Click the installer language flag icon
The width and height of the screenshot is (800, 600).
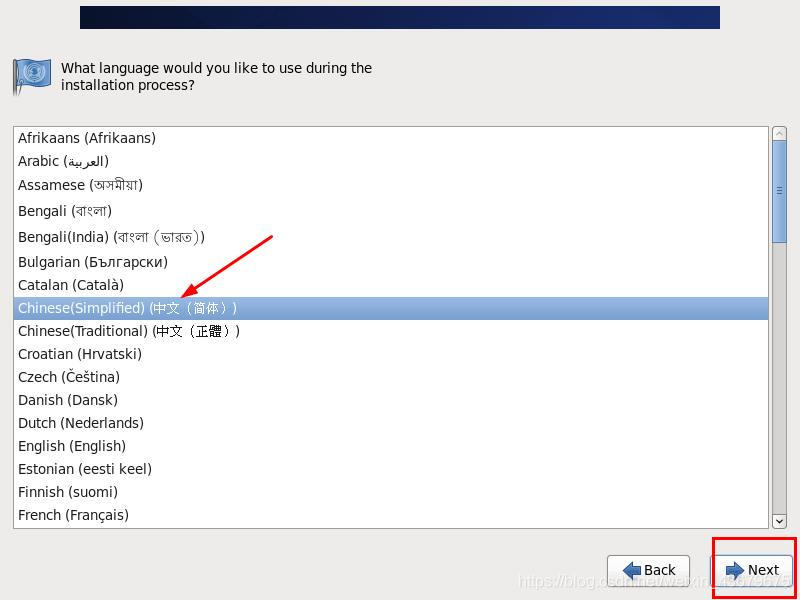(x=32, y=76)
